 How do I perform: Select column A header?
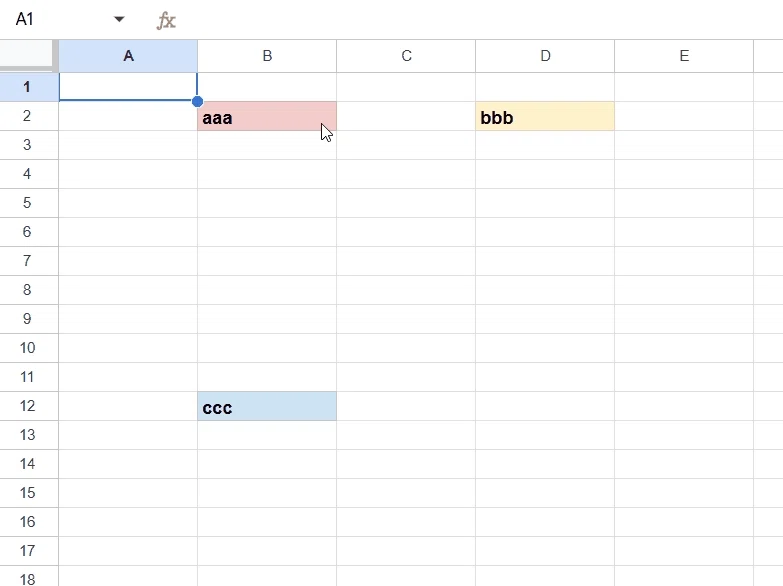click(x=128, y=56)
